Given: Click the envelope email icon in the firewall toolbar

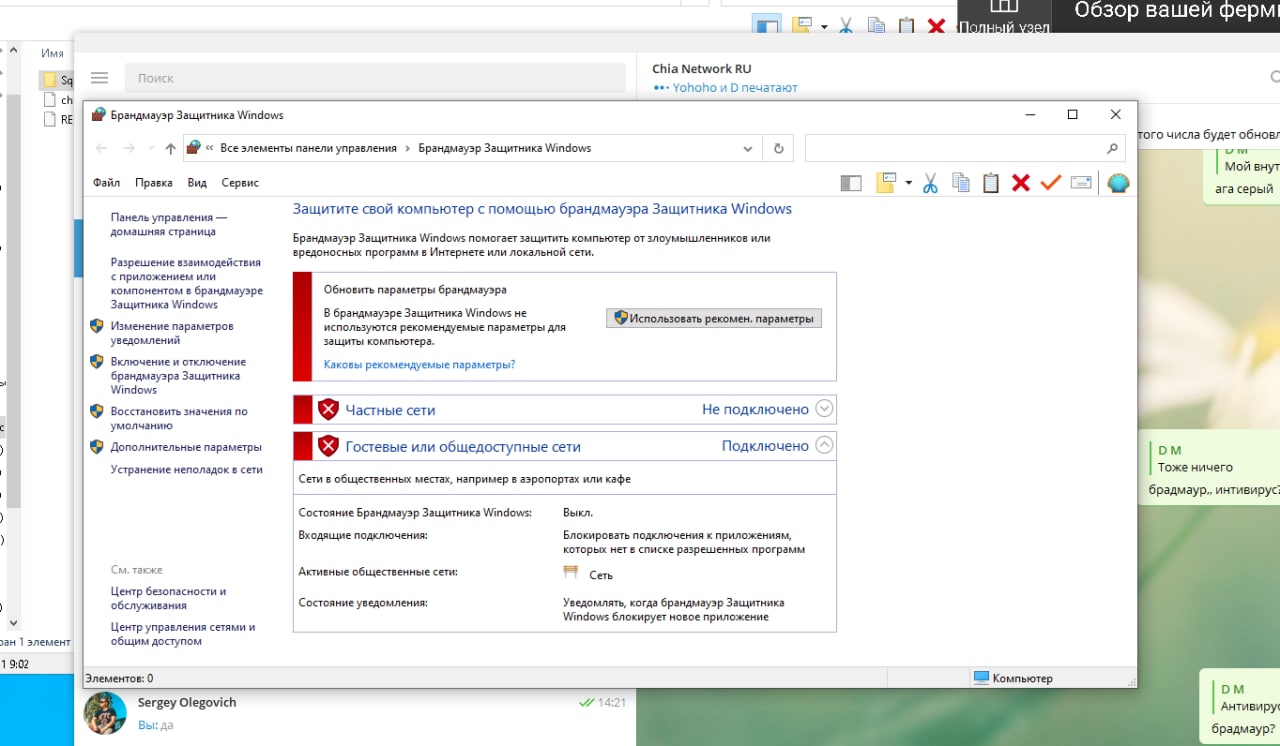Looking at the screenshot, I should [x=1080, y=183].
